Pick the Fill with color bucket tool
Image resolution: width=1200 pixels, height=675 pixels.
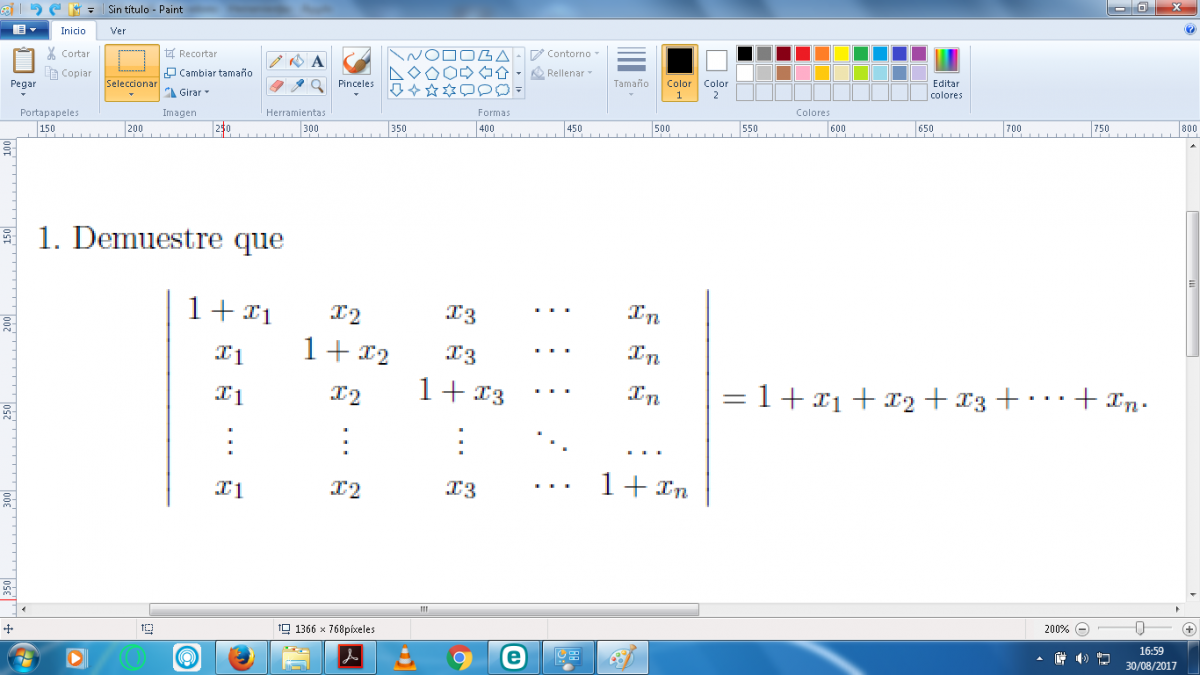click(x=296, y=61)
